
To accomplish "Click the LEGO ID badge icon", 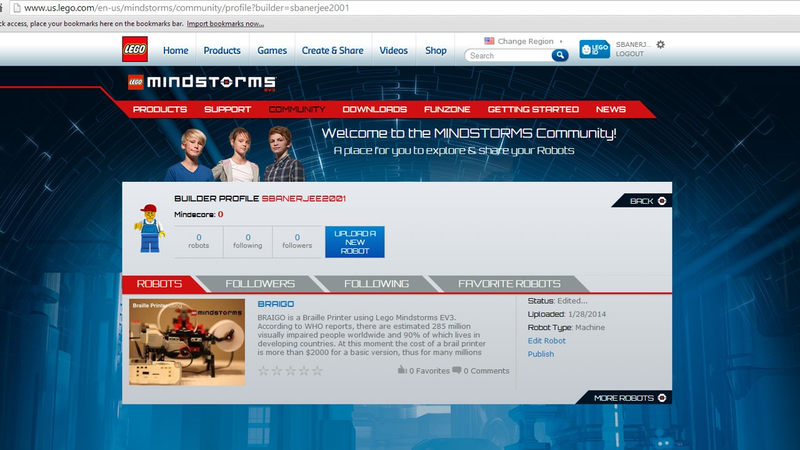I will click(594, 49).
